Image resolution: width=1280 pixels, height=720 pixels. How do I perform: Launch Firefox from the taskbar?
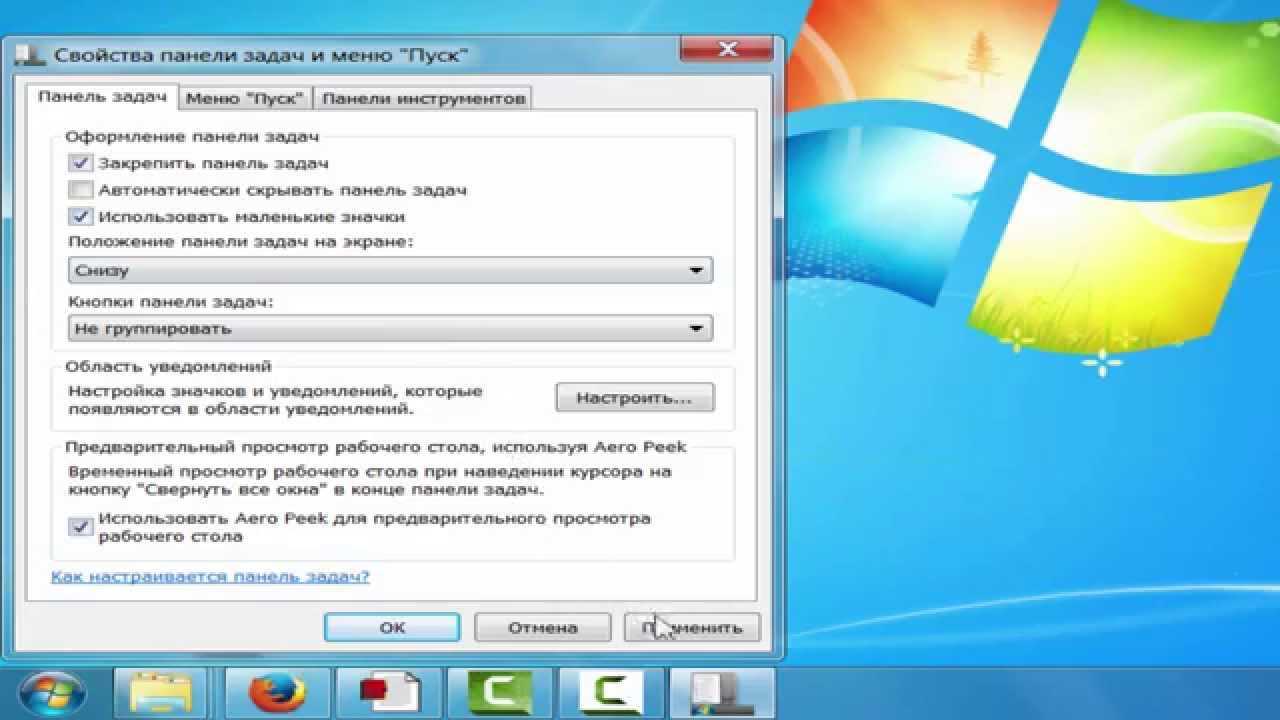pos(277,694)
